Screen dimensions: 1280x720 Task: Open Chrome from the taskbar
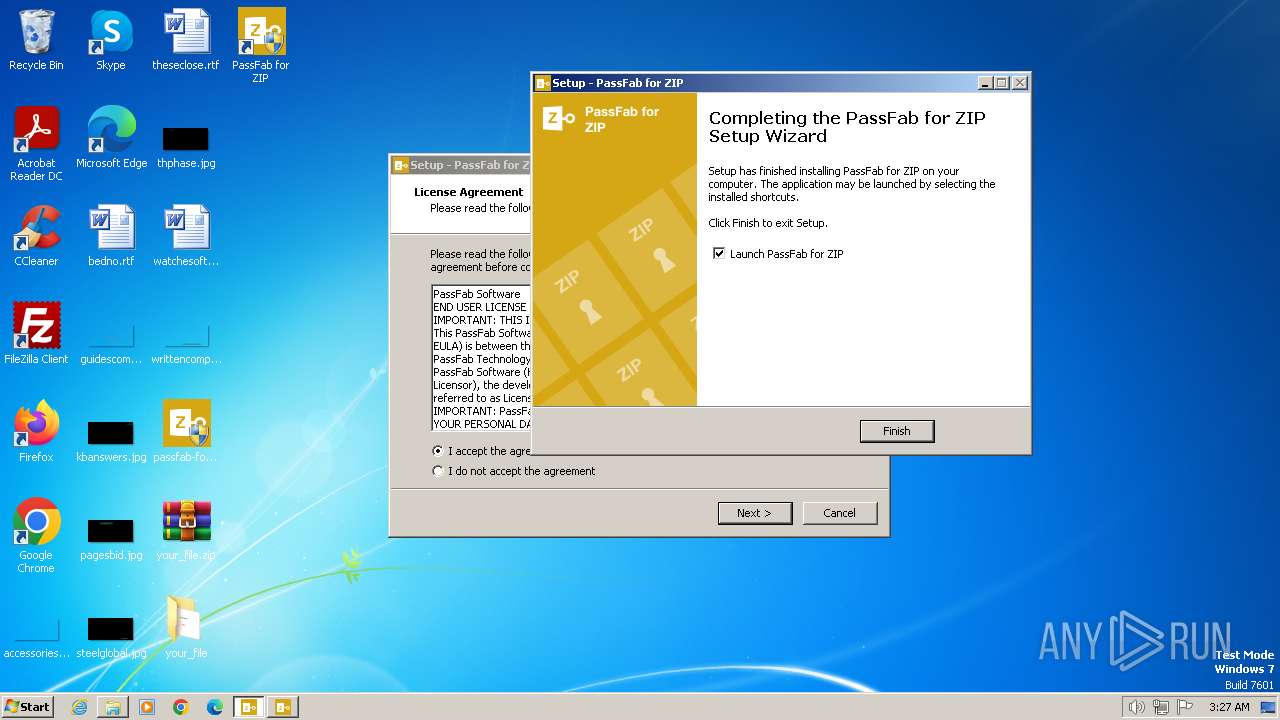181,707
